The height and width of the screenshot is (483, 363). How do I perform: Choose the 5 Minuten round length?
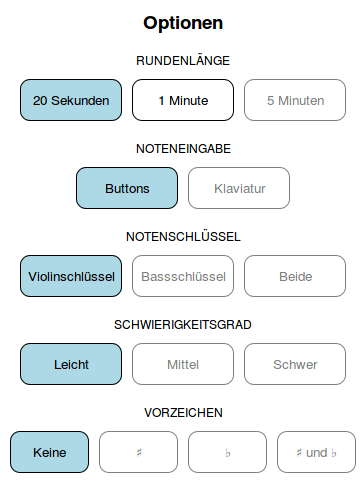tap(295, 100)
